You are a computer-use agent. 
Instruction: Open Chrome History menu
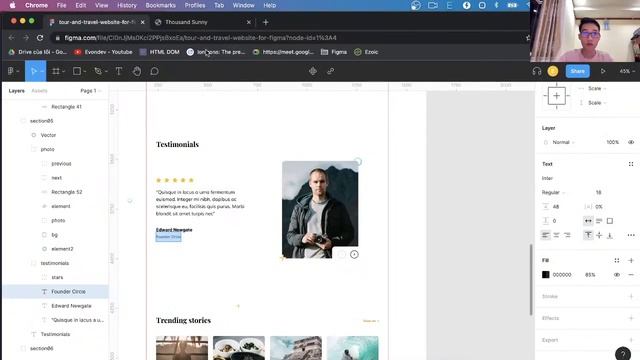point(127,5)
